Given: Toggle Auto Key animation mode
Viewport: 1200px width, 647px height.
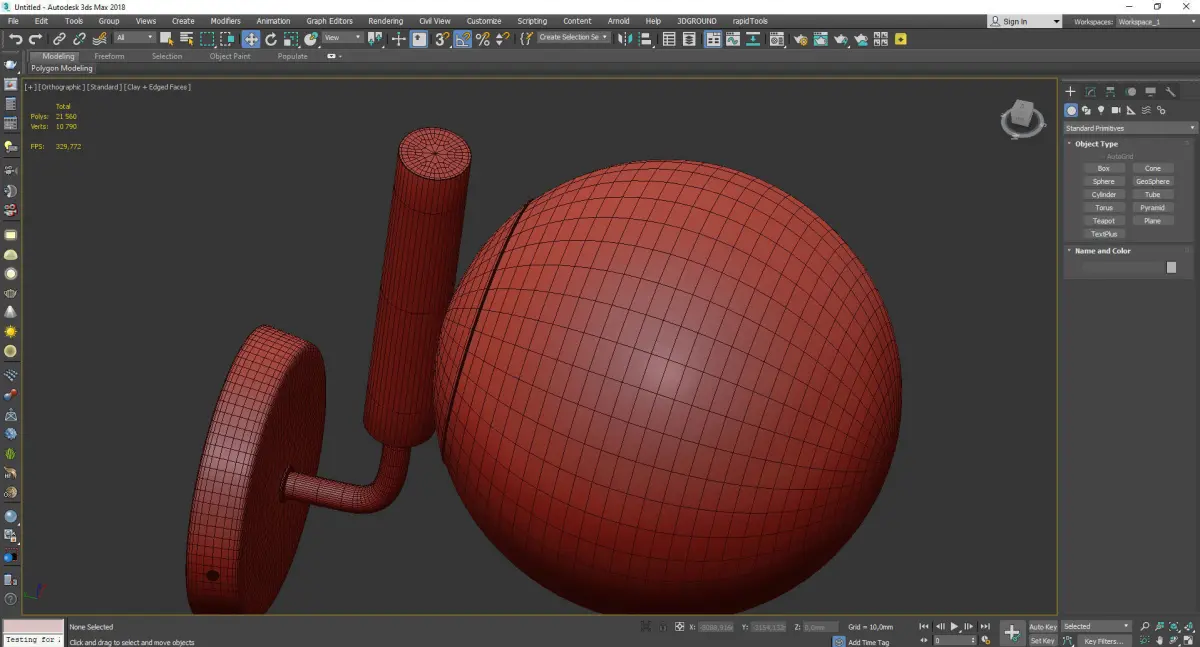Looking at the screenshot, I should pos(1044,626).
